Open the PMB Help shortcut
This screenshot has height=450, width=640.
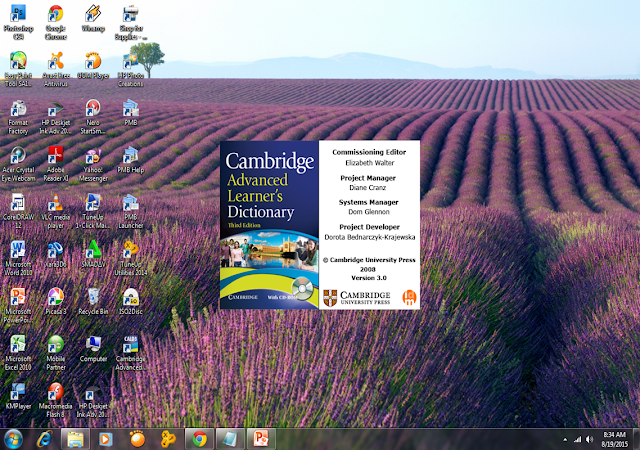131,160
